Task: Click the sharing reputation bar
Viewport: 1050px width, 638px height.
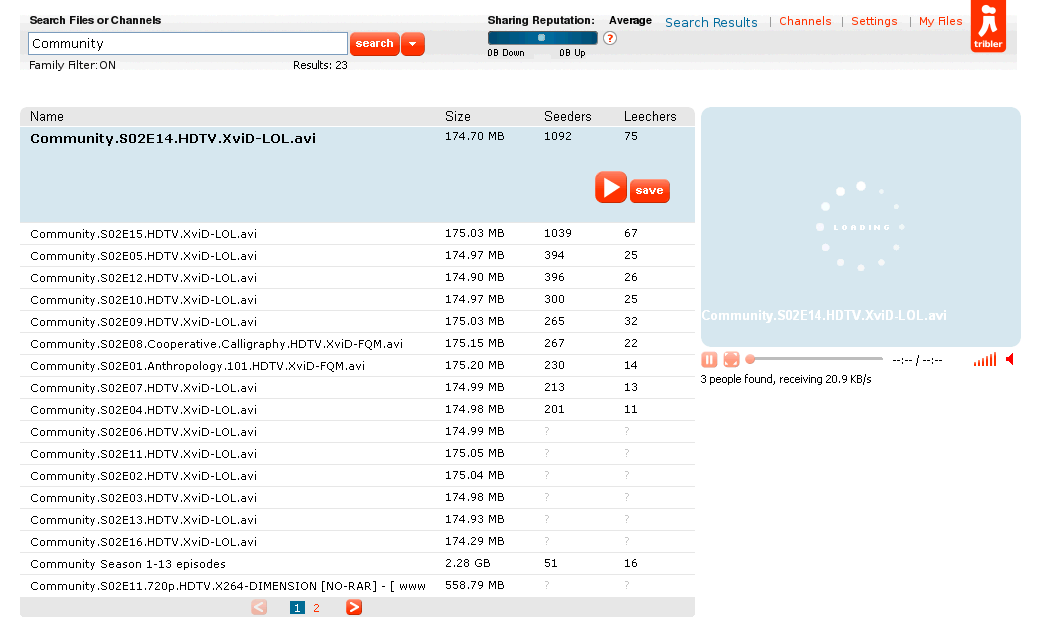Action: [542, 38]
